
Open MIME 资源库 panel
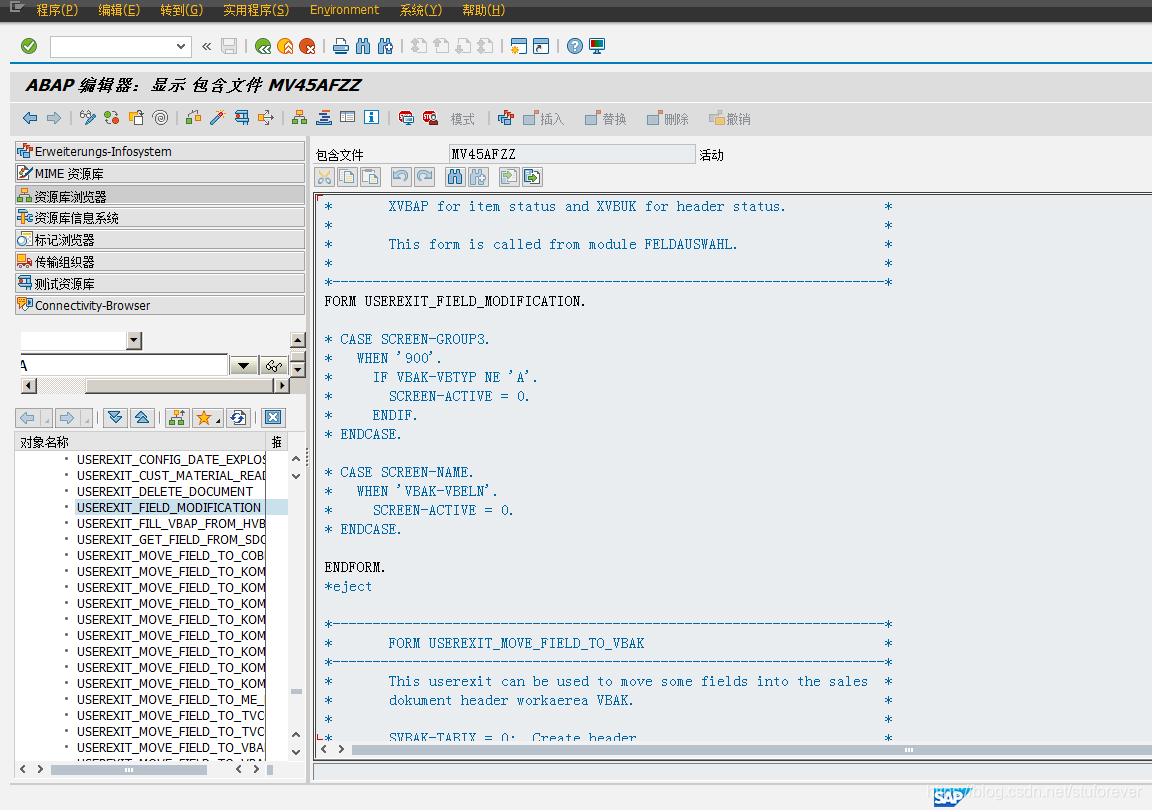tap(159, 173)
